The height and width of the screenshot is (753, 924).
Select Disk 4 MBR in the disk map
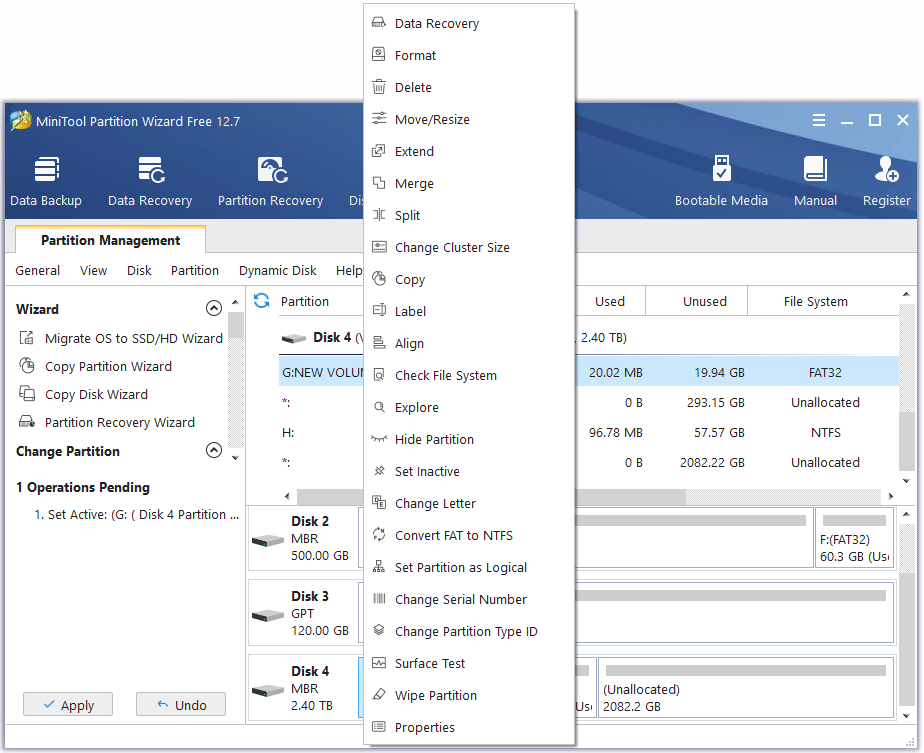304,688
